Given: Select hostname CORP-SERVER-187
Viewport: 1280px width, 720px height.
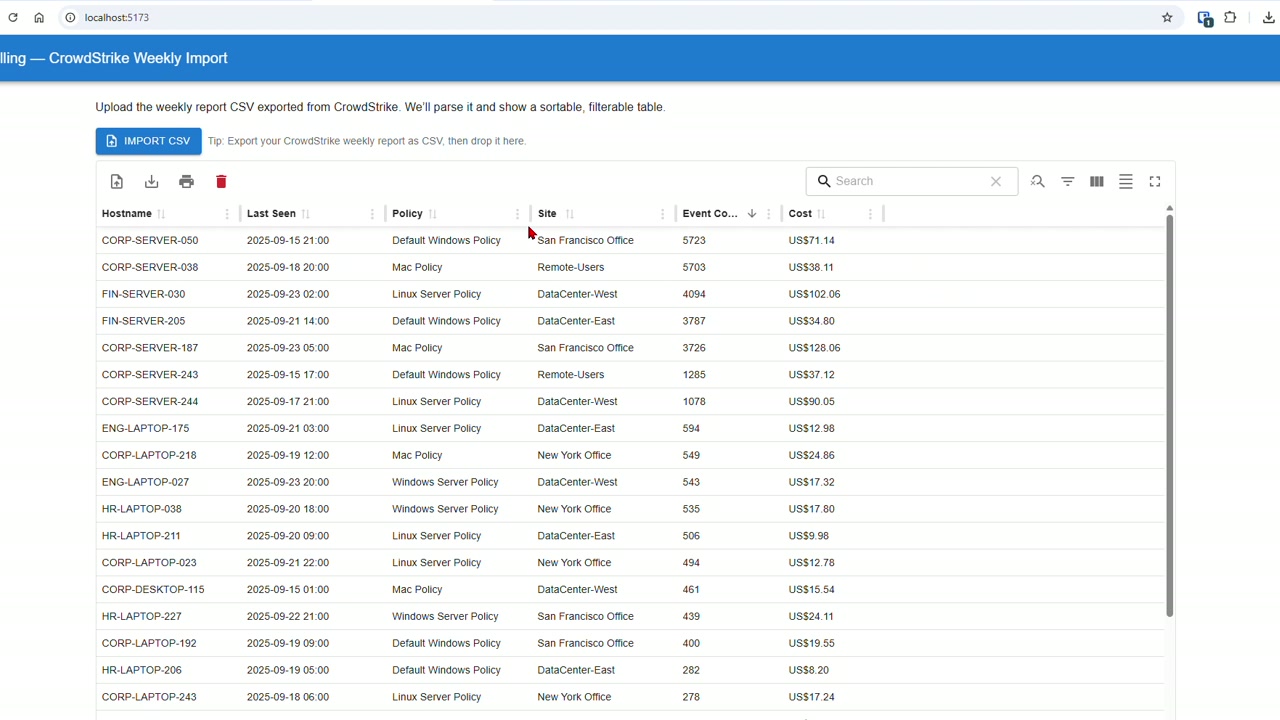Looking at the screenshot, I should coord(150,348).
